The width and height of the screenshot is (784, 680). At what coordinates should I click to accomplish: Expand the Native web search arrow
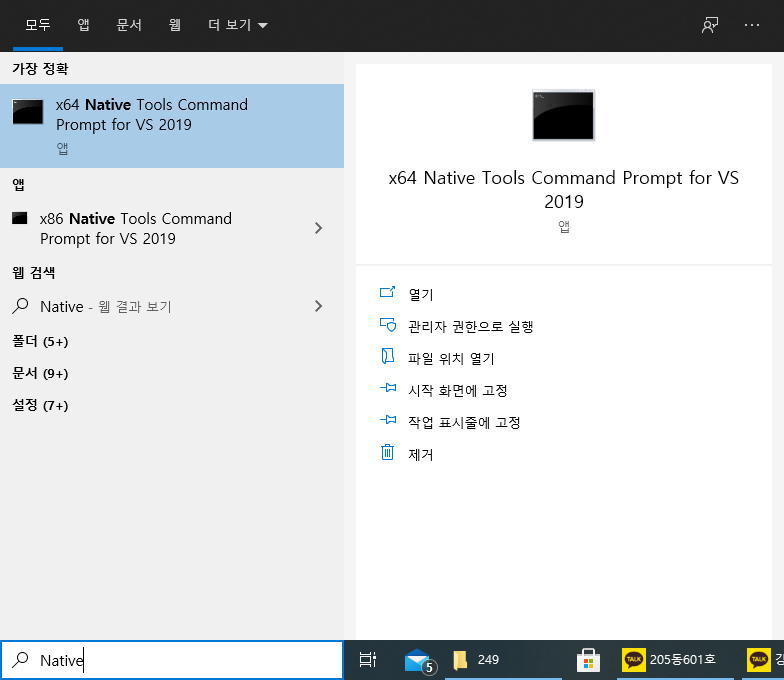[318, 306]
